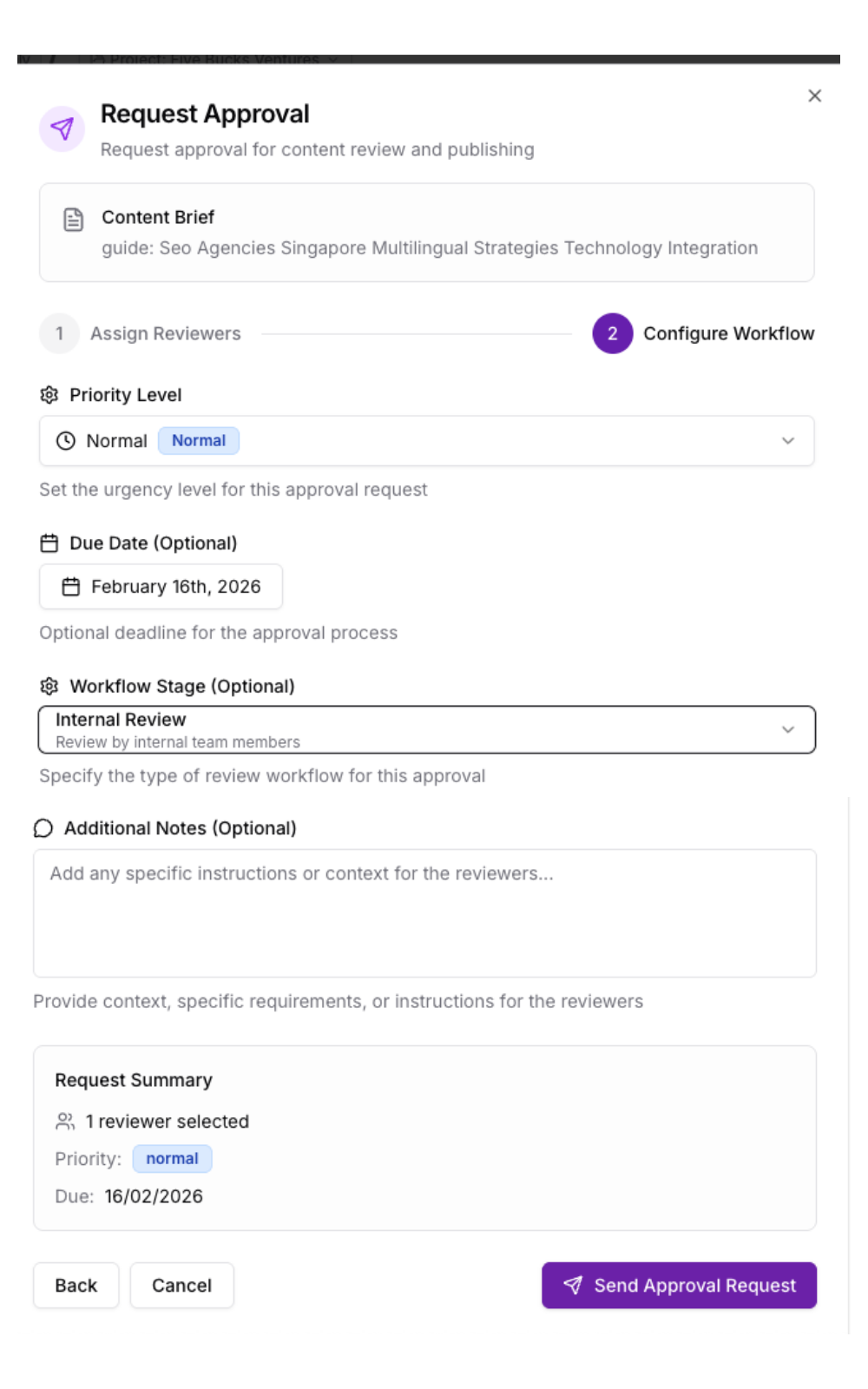The height and width of the screenshot is (1389, 868).
Task: Click the 'Provide context, specific requirements' helper text
Action: (x=339, y=1002)
